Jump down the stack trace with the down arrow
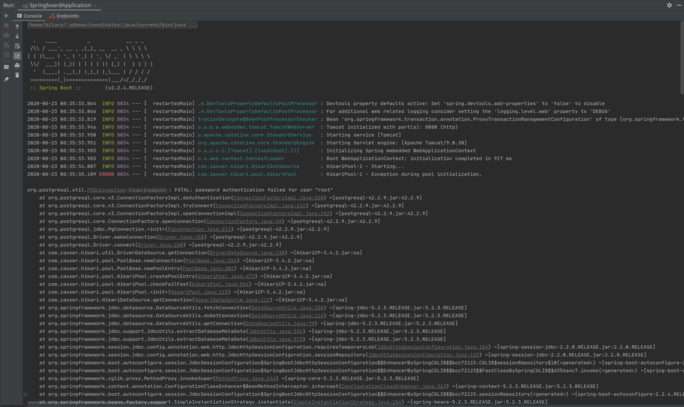684x407 pixels. [x=17, y=37]
